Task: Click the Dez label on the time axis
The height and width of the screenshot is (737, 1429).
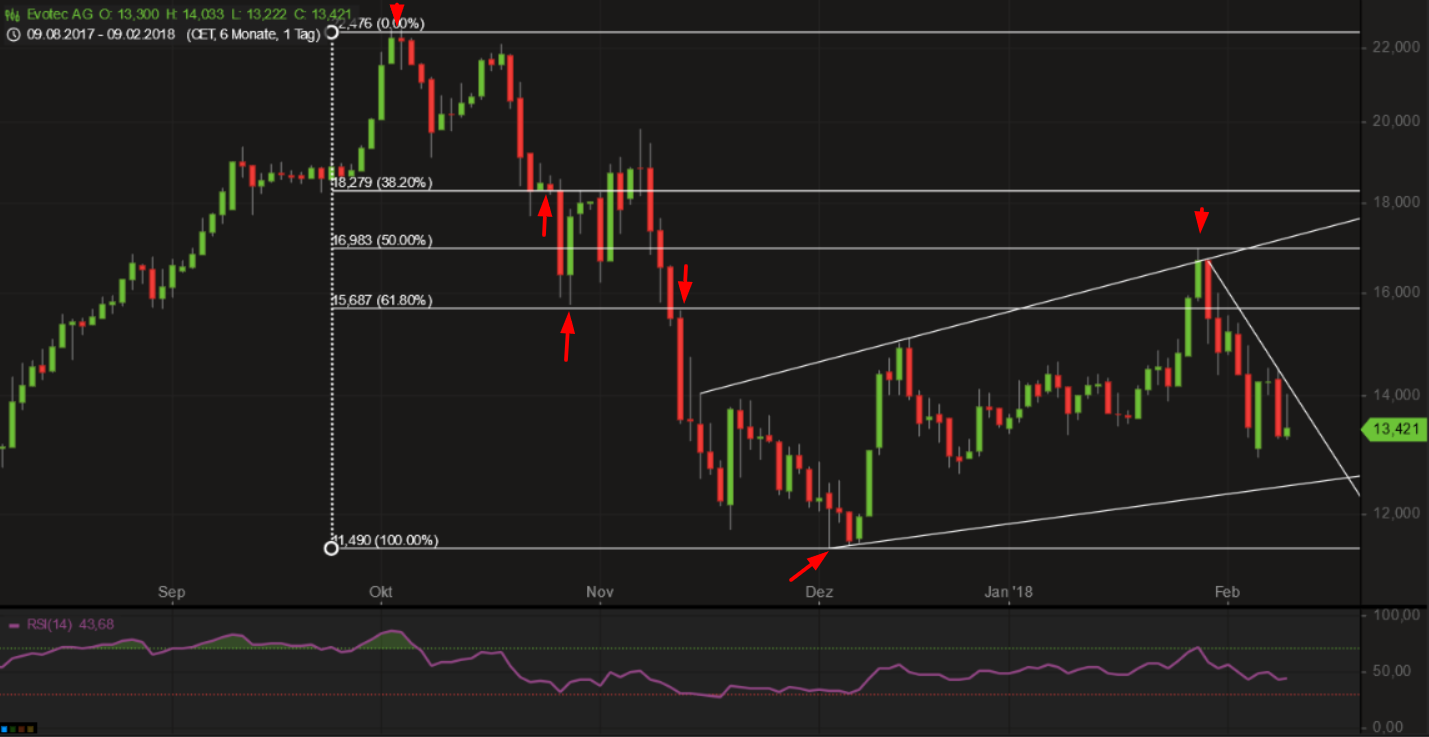Action: point(819,593)
